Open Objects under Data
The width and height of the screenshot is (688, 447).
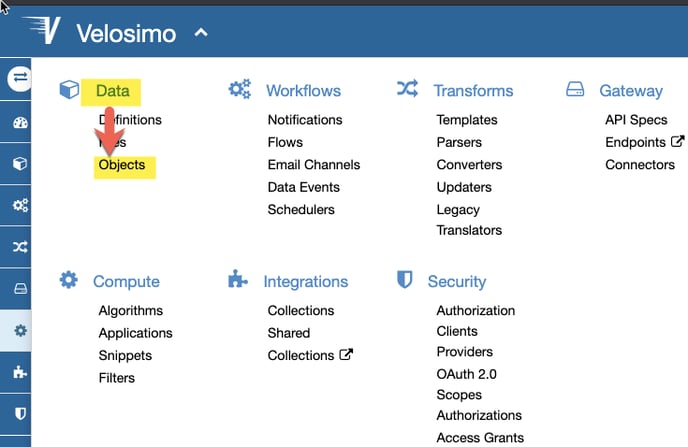coord(121,165)
